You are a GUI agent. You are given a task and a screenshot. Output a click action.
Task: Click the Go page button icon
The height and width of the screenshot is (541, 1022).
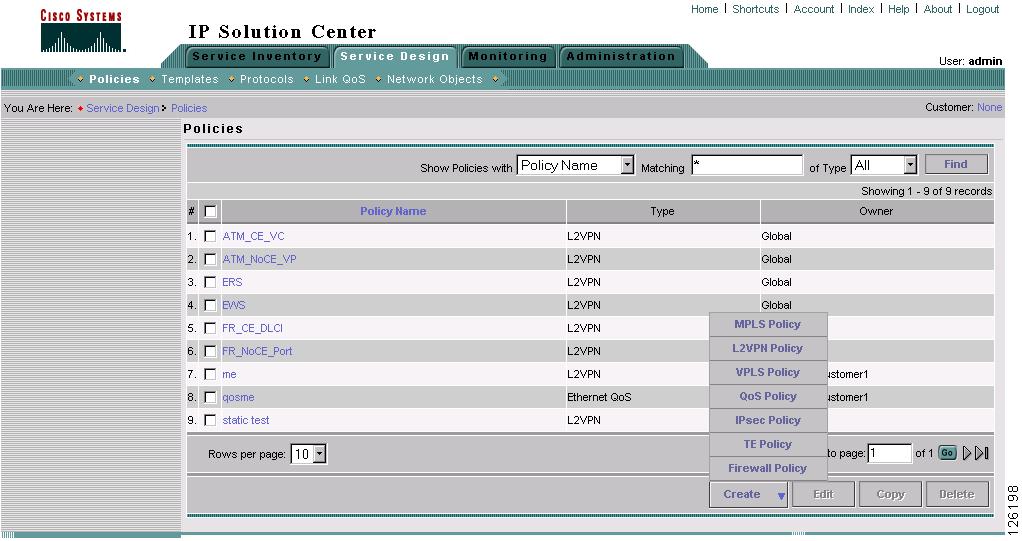tap(948, 453)
